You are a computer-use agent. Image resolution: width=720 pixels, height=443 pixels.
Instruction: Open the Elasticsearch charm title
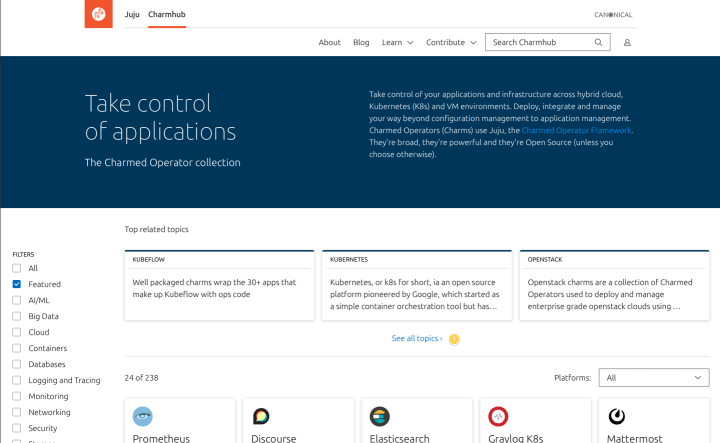(x=399, y=438)
